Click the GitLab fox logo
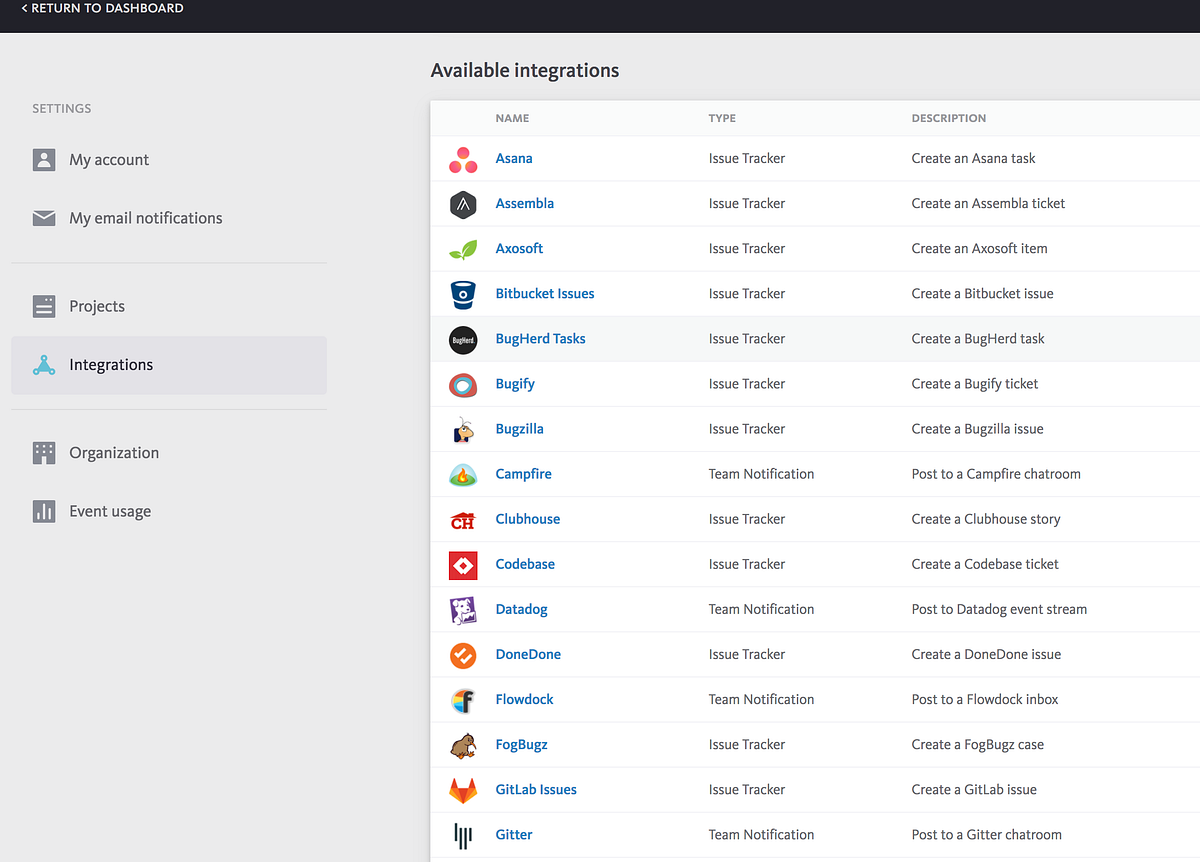The image size is (1200, 862). click(462, 790)
